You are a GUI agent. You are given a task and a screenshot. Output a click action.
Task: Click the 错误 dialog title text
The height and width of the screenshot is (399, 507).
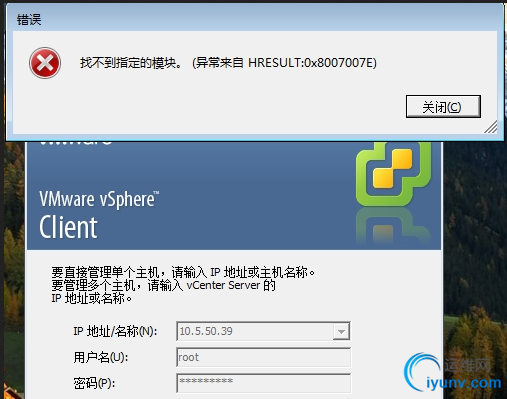coord(29,20)
